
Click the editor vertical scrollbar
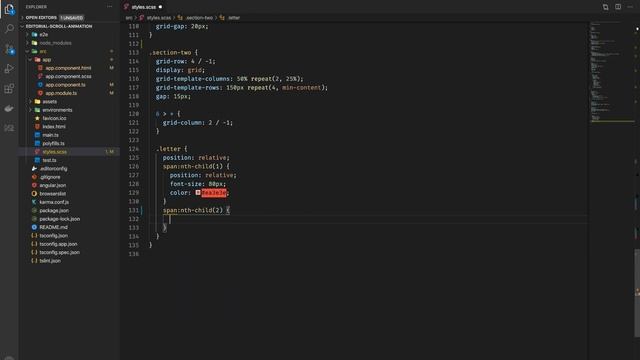point(637,292)
